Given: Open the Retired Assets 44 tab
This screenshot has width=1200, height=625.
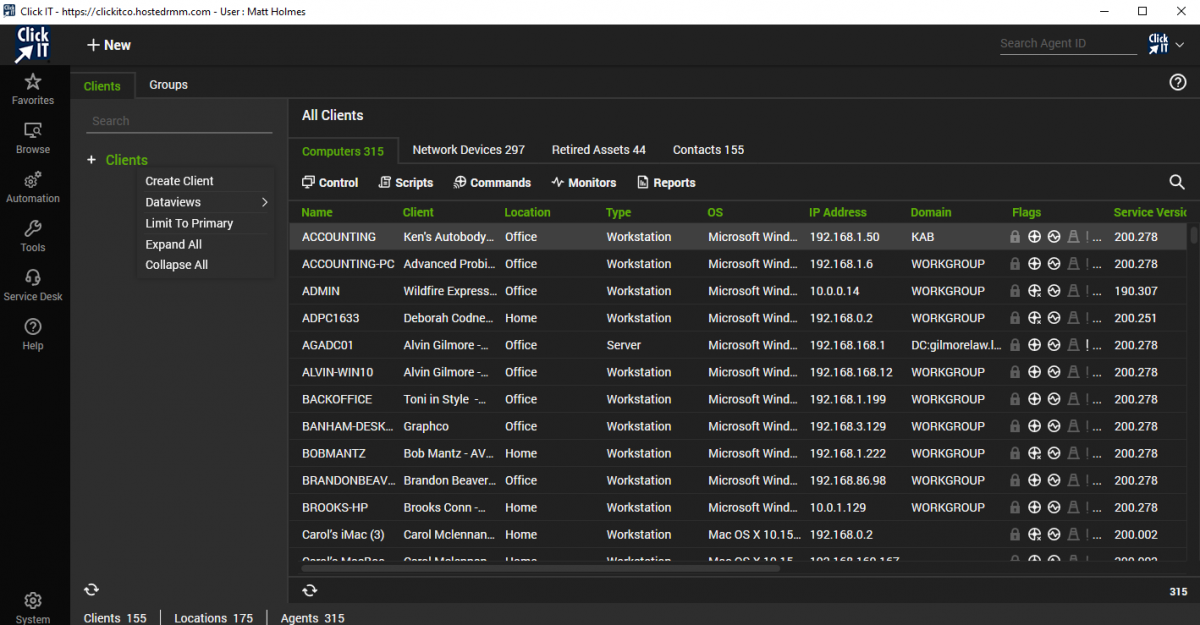Looking at the screenshot, I should point(599,150).
